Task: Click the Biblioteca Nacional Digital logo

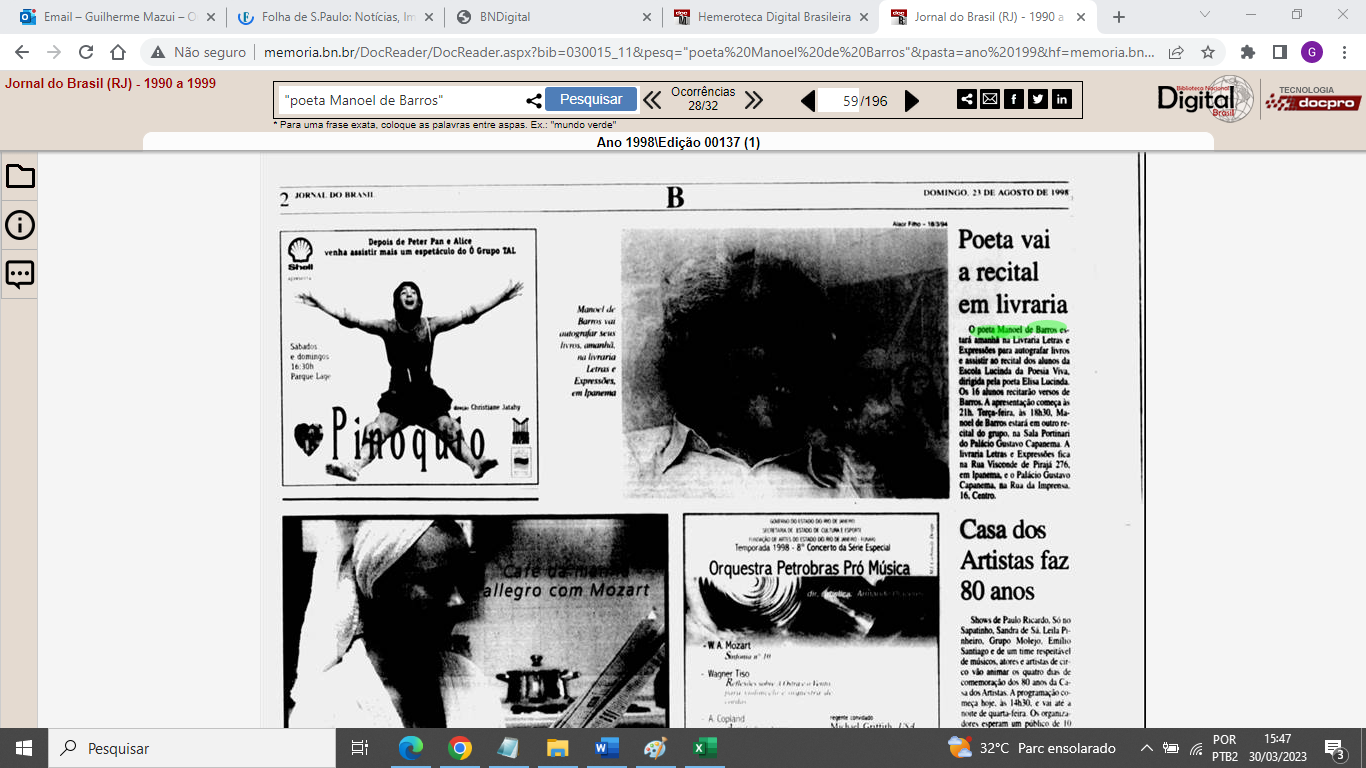Action: point(1205,98)
